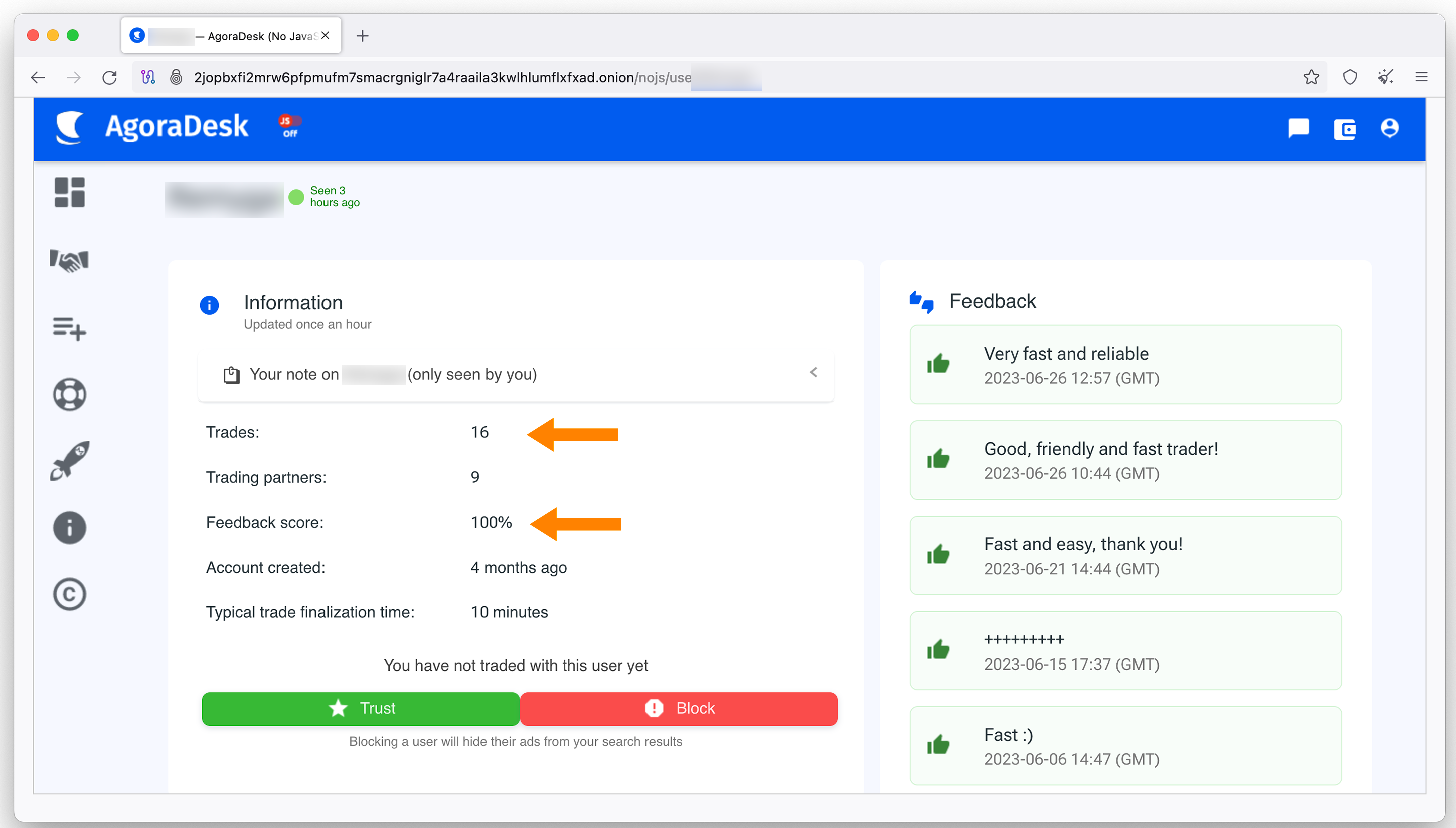Reload the page with refresh icon
This screenshot has height=828, width=1456.
tap(110, 77)
